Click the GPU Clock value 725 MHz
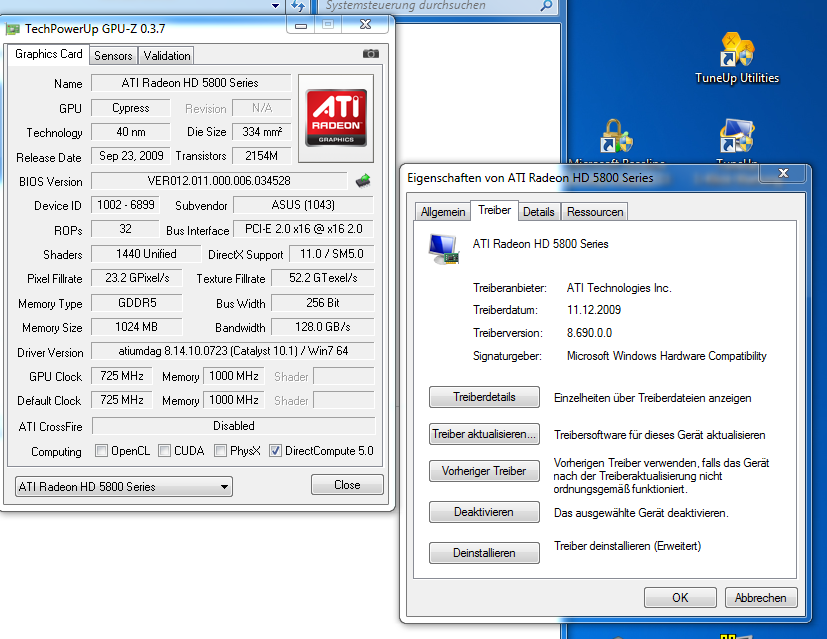 point(122,376)
